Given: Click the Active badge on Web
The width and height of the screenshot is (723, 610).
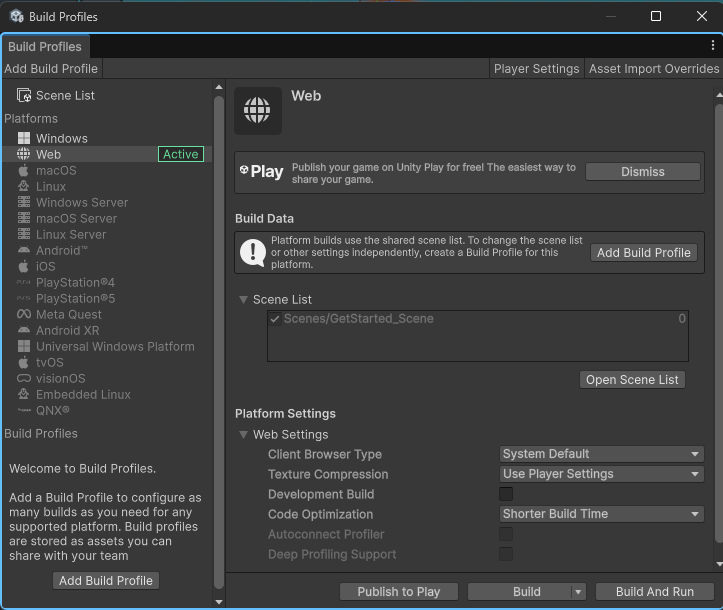Looking at the screenshot, I should (x=181, y=154).
